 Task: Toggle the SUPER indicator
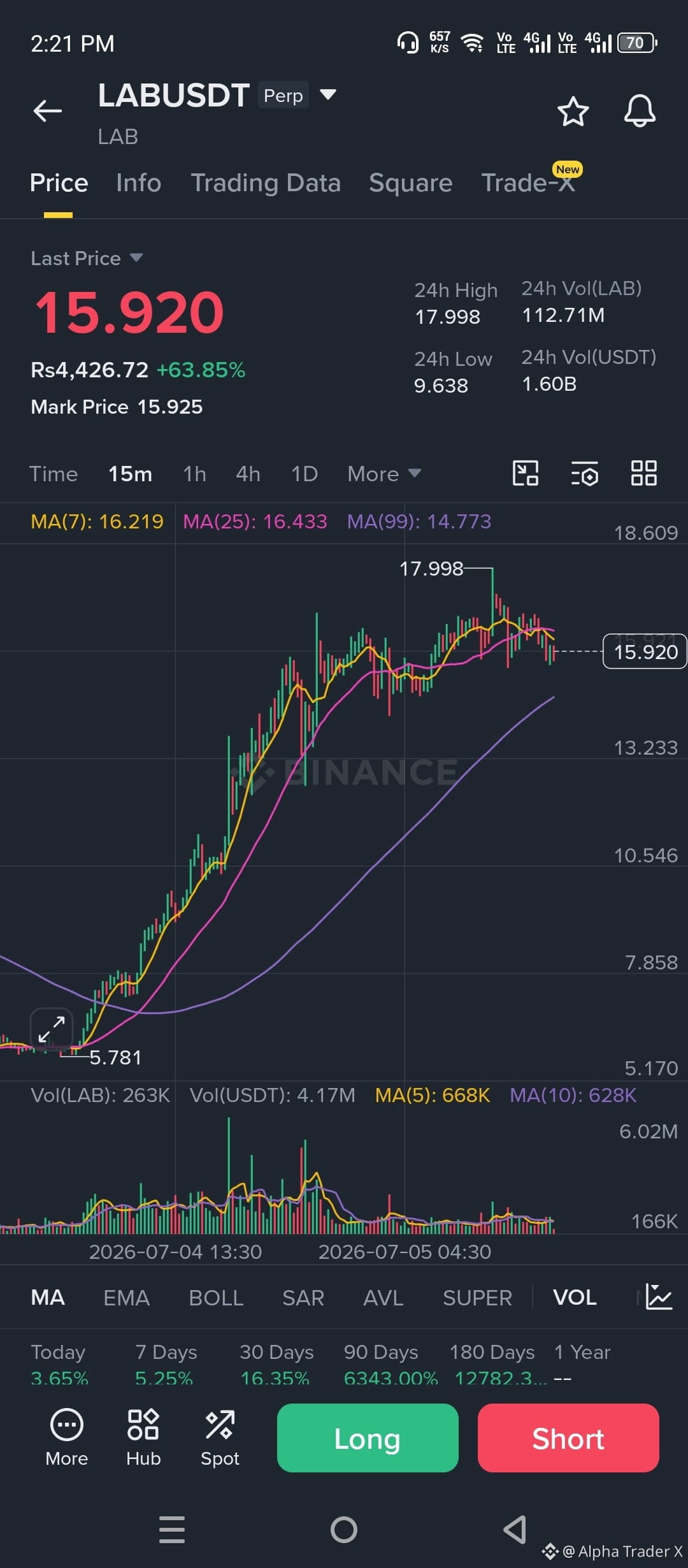point(477,1297)
